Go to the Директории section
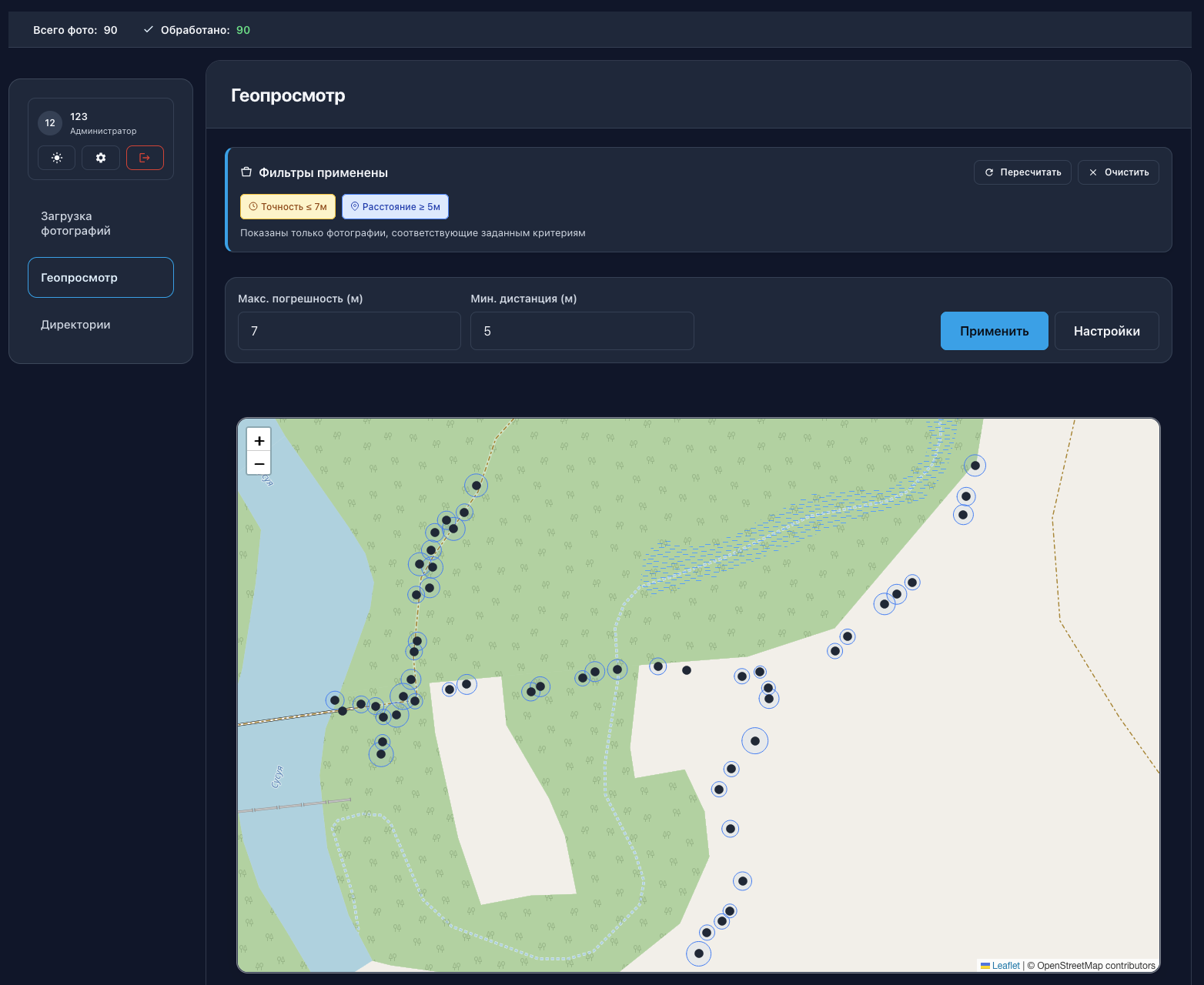The image size is (1204, 985). point(75,325)
